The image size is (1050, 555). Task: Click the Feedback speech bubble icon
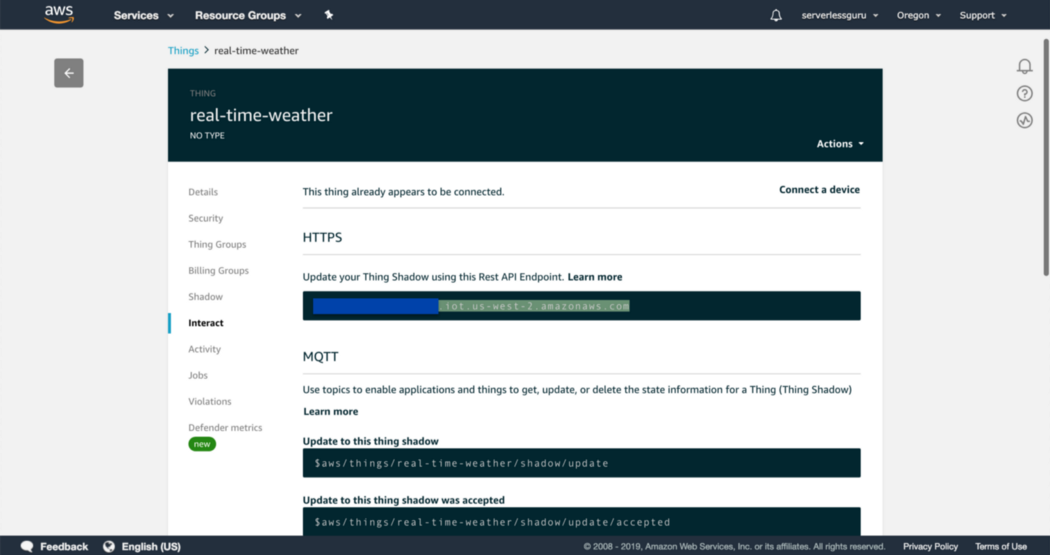(x=27, y=546)
